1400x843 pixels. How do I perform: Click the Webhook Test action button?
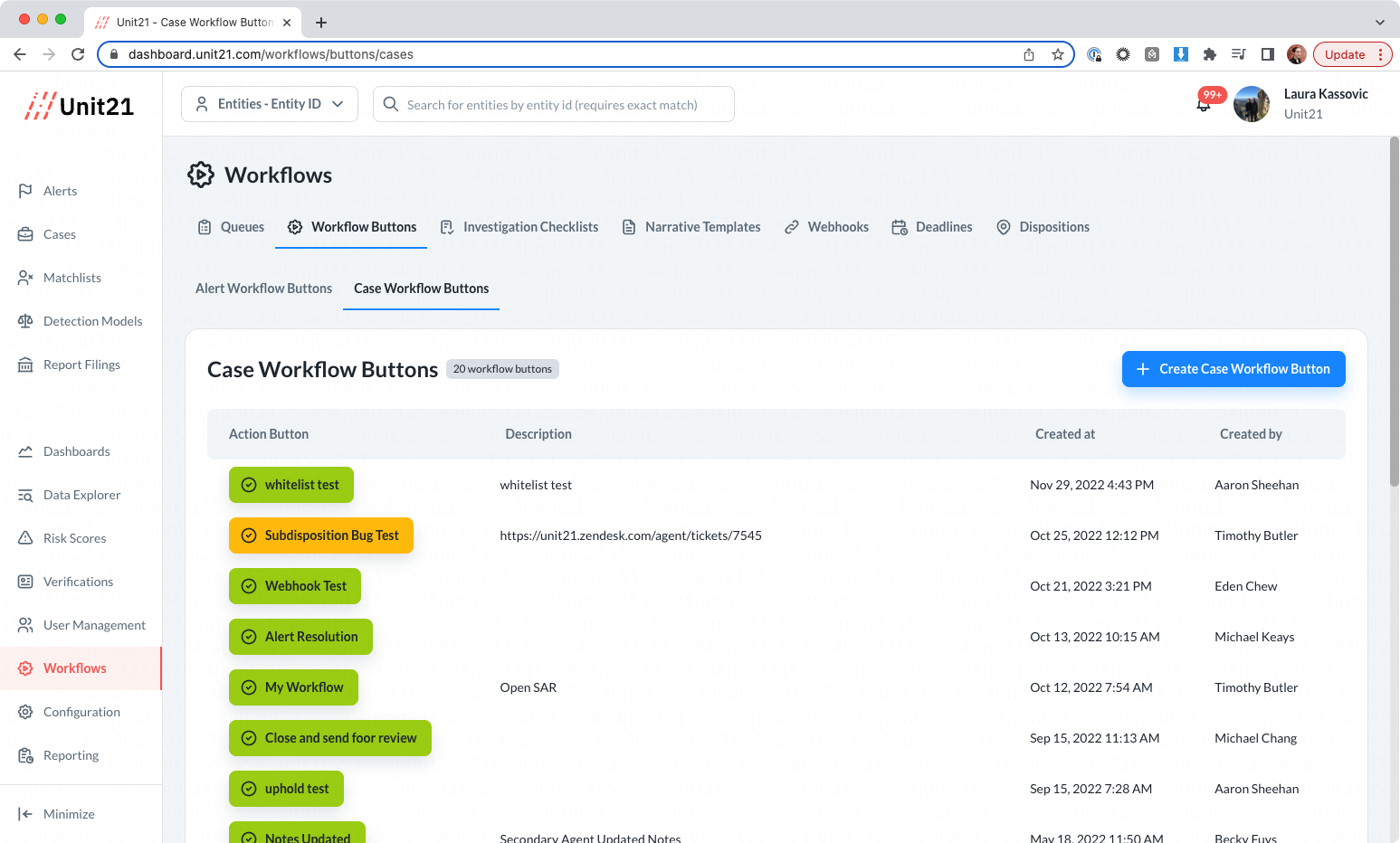pos(295,586)
